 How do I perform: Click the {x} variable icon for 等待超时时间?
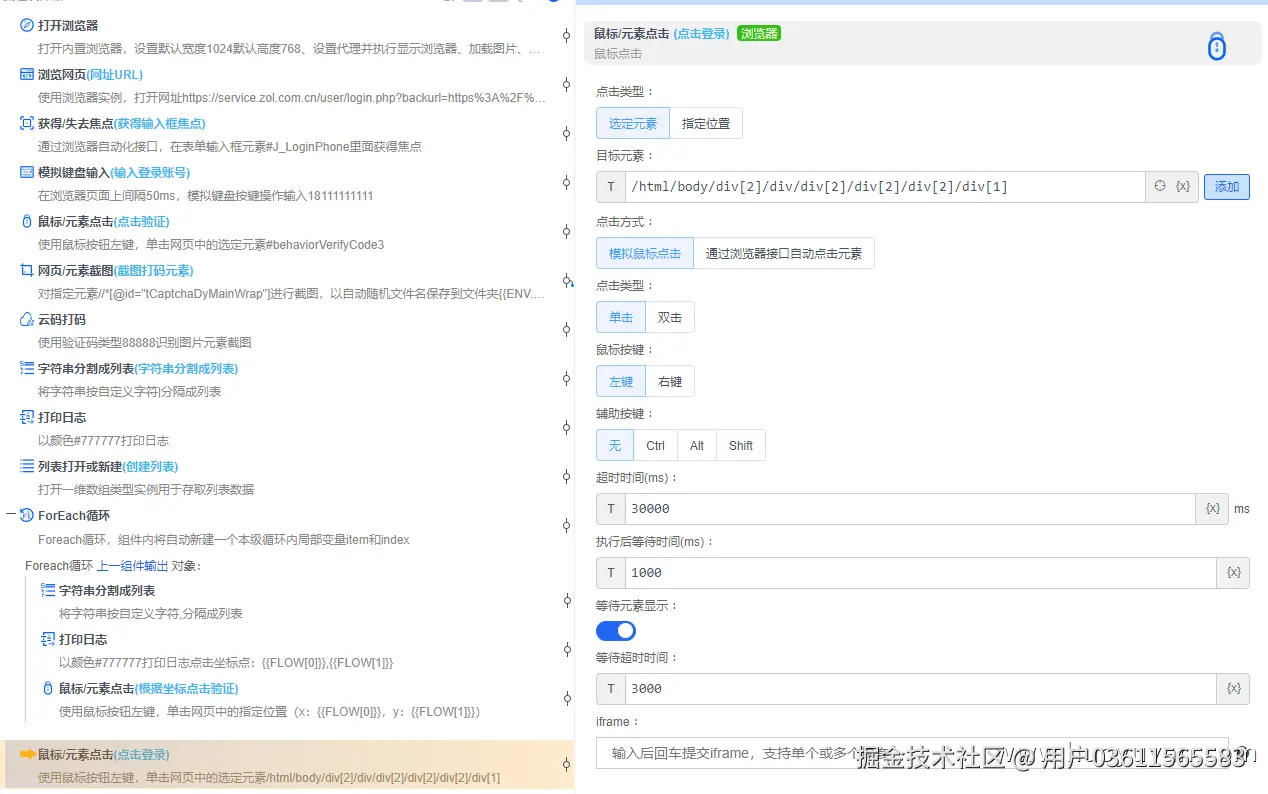(x=1233, y=688)
